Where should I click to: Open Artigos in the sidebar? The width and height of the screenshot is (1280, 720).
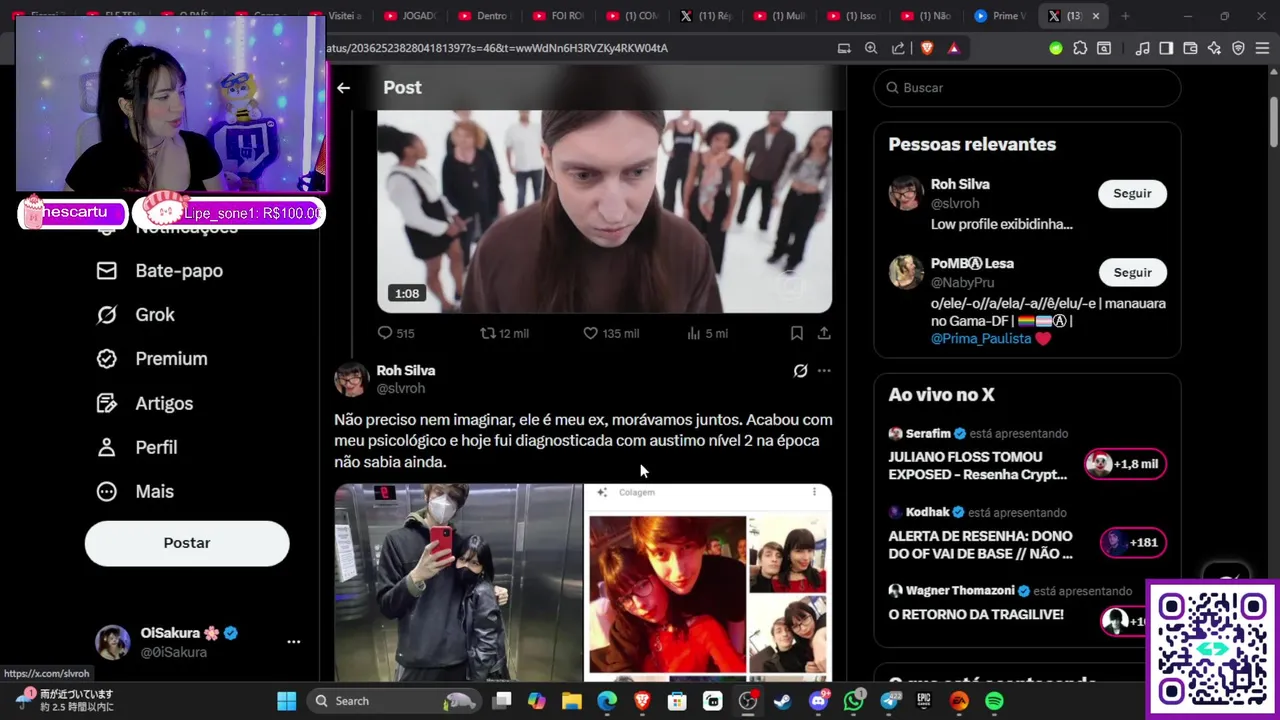click(145, 404)
